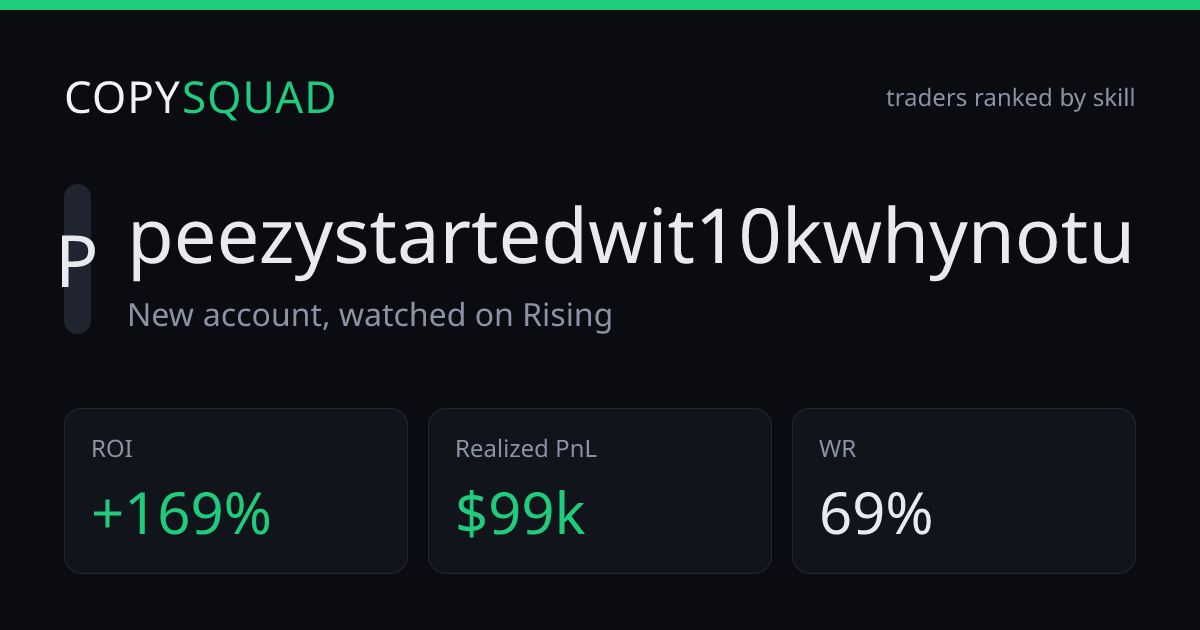This screenshot has height=630, width=1200.
Task: Open the WR stat card
Action: pos(964,491)
